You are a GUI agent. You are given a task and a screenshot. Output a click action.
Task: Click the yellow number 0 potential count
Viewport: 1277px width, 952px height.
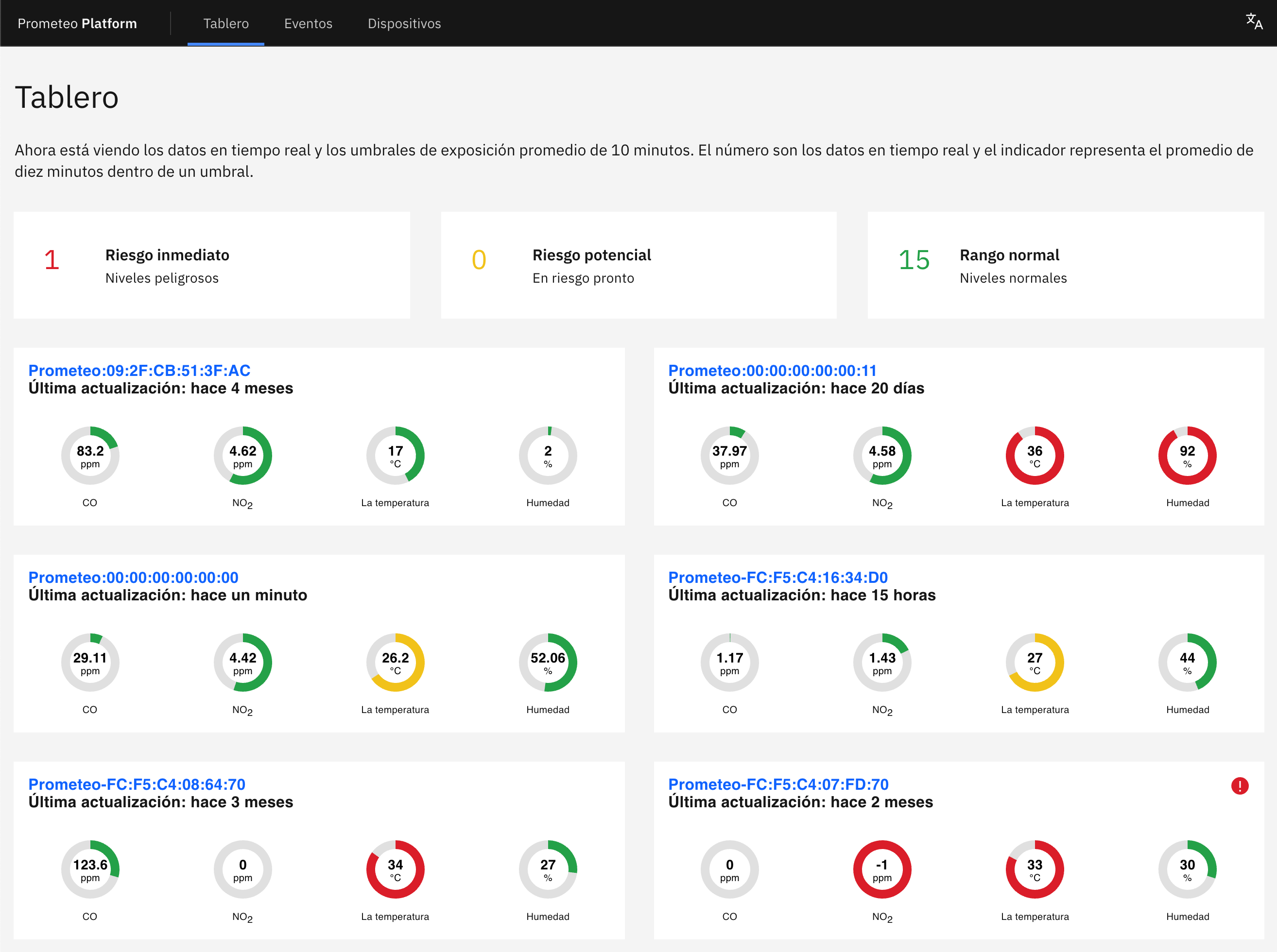(479, 260)
